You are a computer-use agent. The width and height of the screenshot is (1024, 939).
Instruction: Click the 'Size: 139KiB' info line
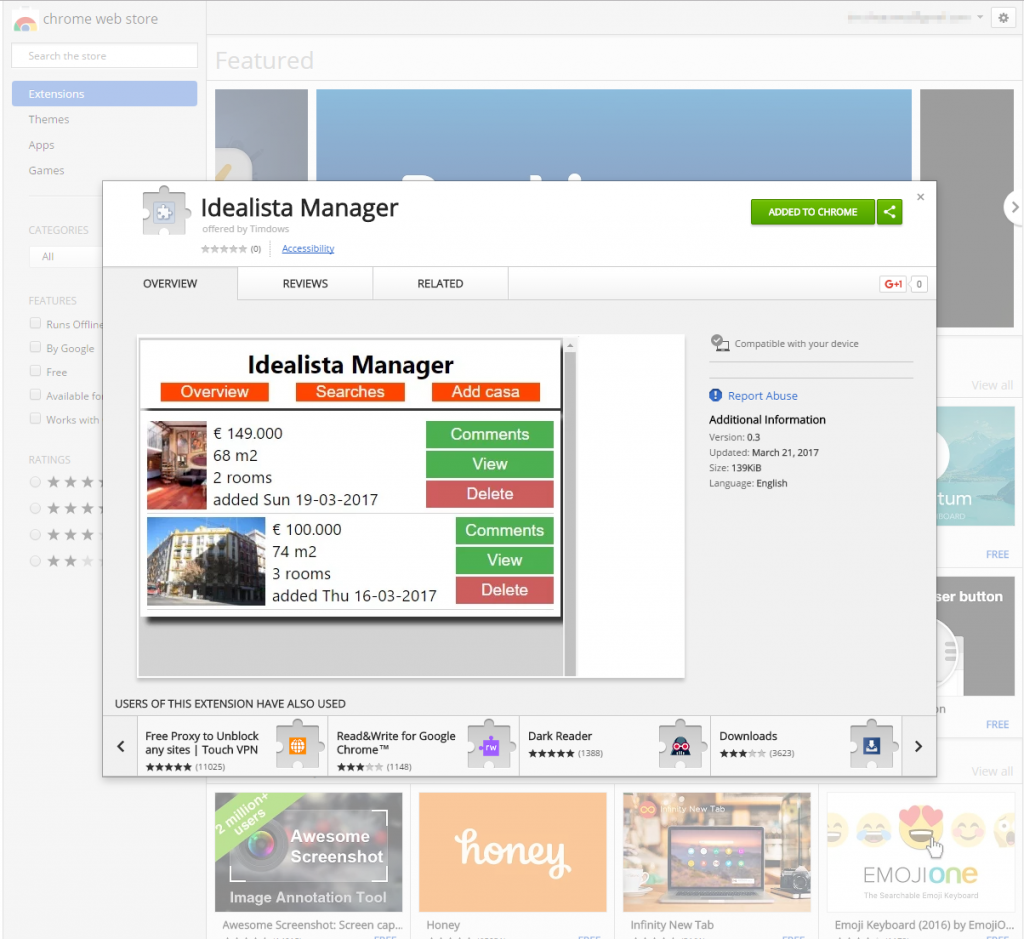click(735, 468)
